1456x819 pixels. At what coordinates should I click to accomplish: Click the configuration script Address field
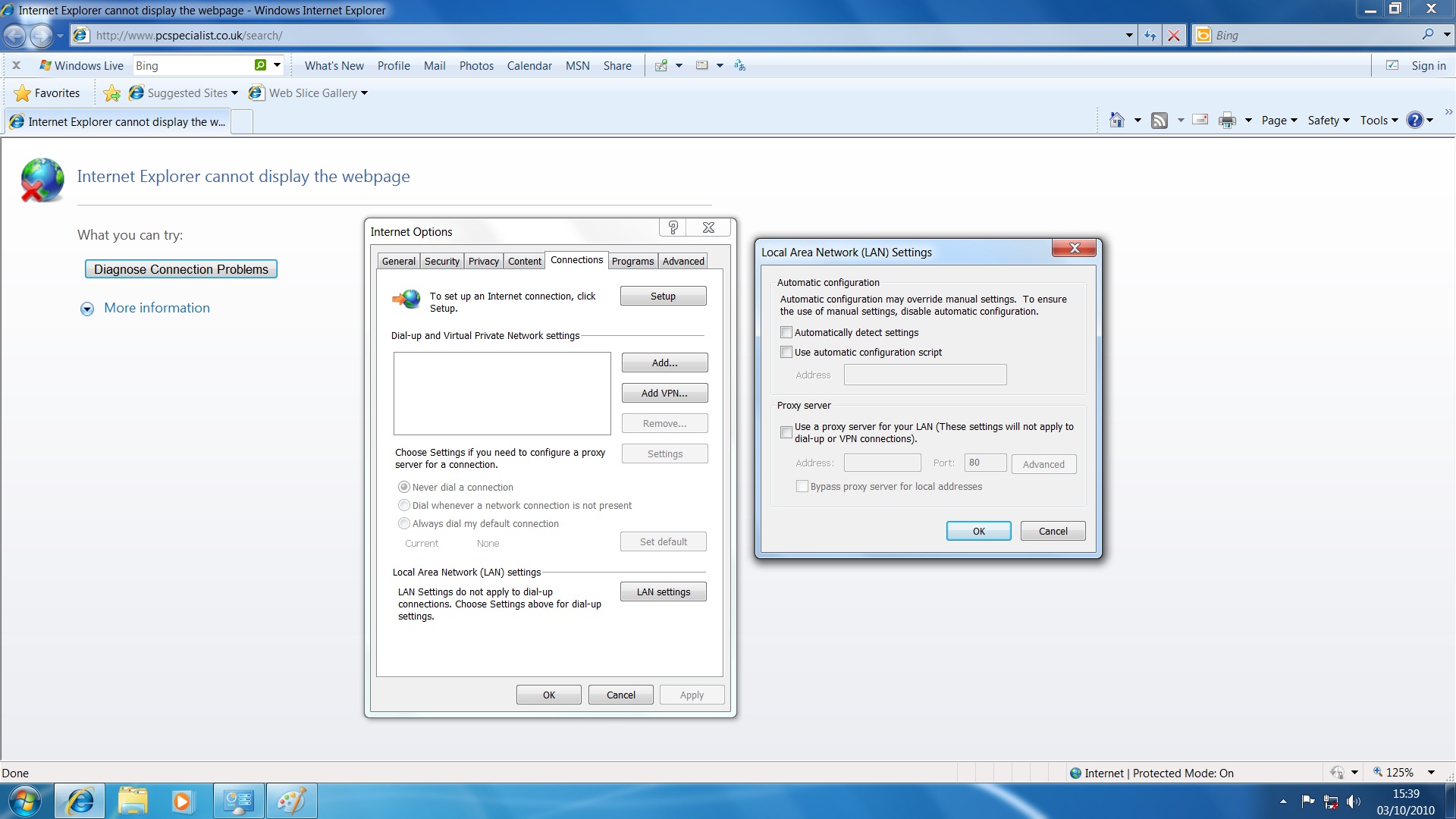coord(925,375)
